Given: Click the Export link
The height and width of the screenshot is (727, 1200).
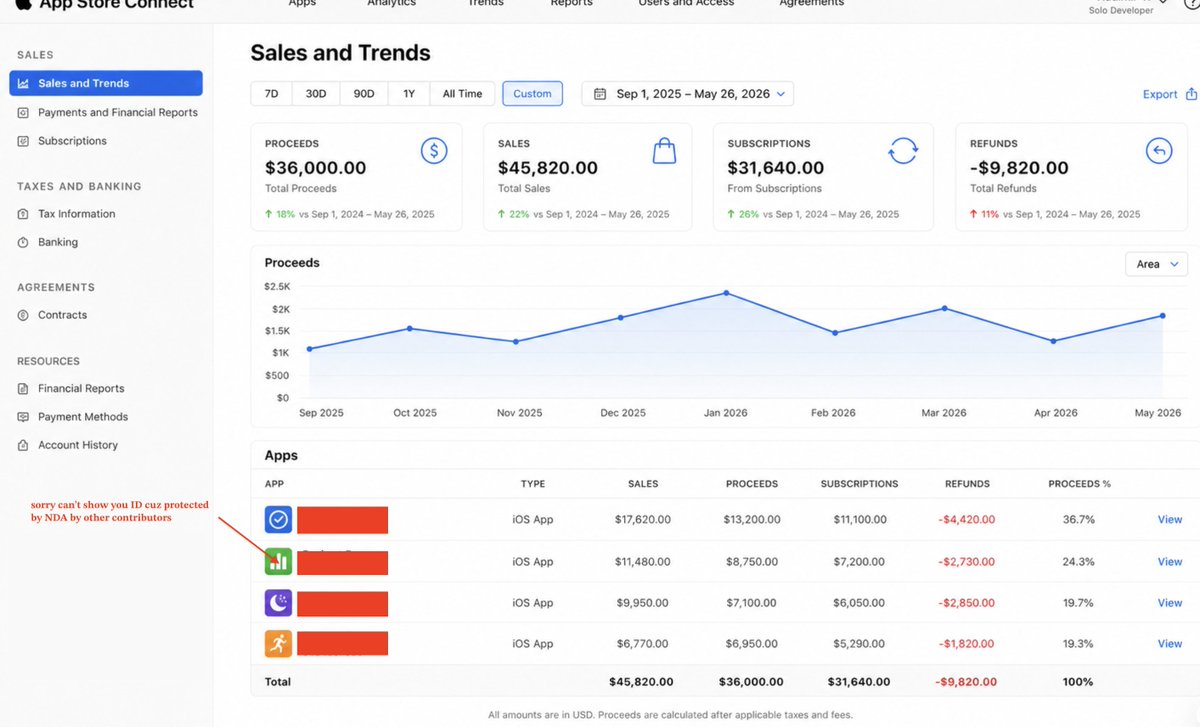Looking at the screenshot, I should tap(1160, 94).
